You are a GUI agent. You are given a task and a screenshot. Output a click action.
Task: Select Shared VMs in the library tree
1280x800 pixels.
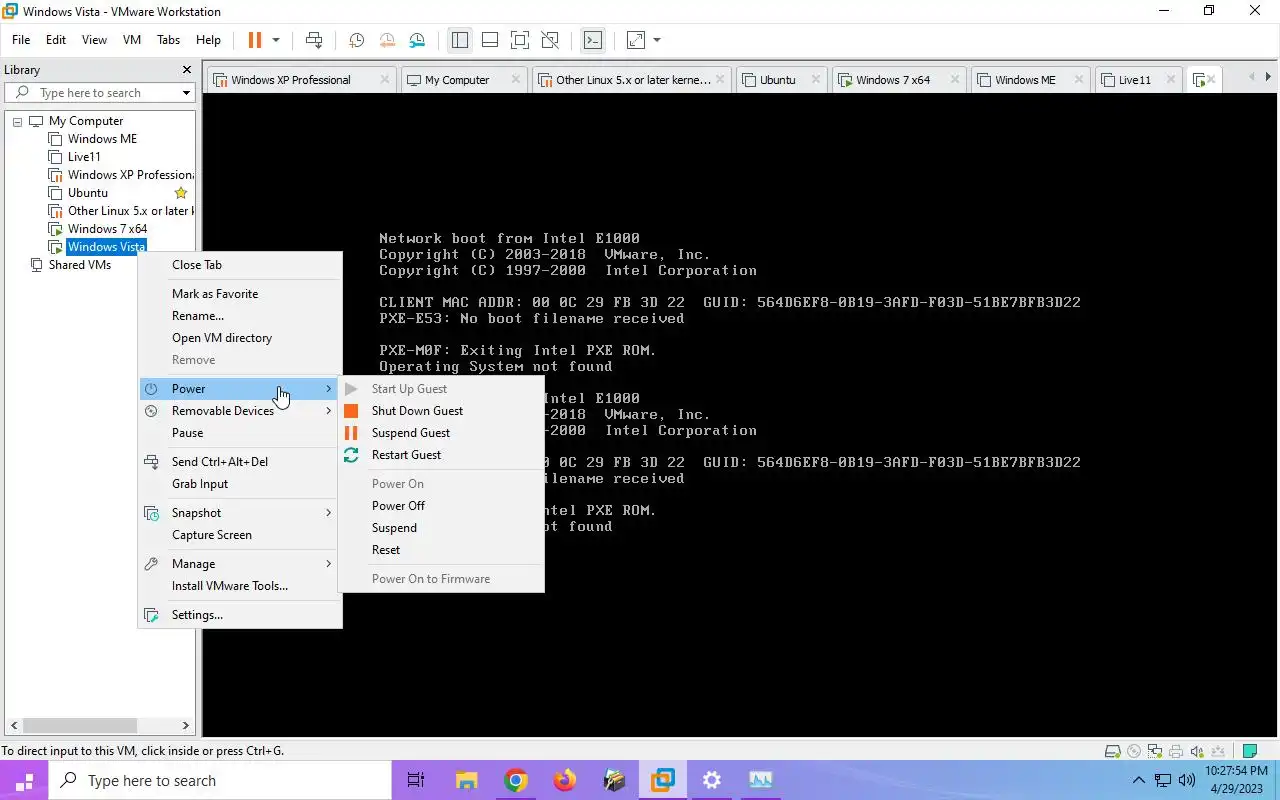point(79,265)
